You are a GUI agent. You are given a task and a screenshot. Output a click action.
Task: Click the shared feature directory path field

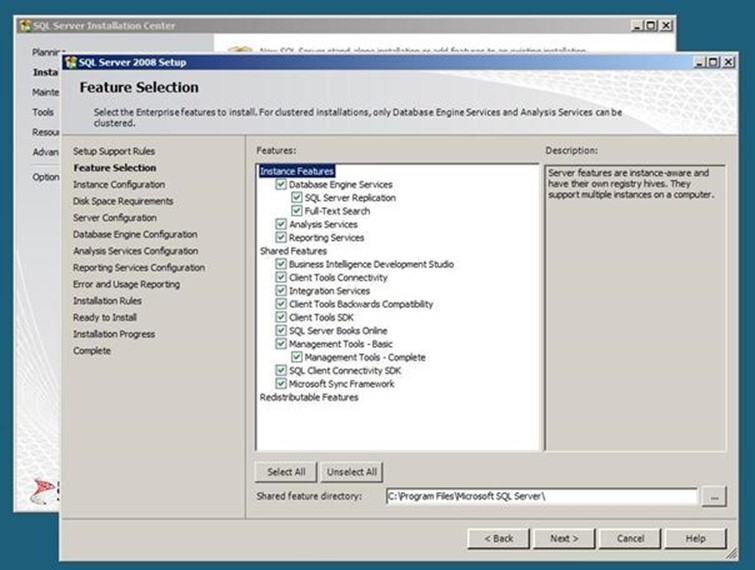[542, 496]
